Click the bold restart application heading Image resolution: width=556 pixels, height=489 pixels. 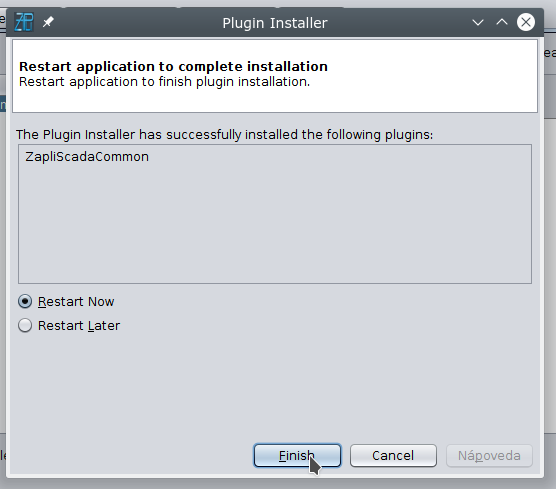point(173,66)
